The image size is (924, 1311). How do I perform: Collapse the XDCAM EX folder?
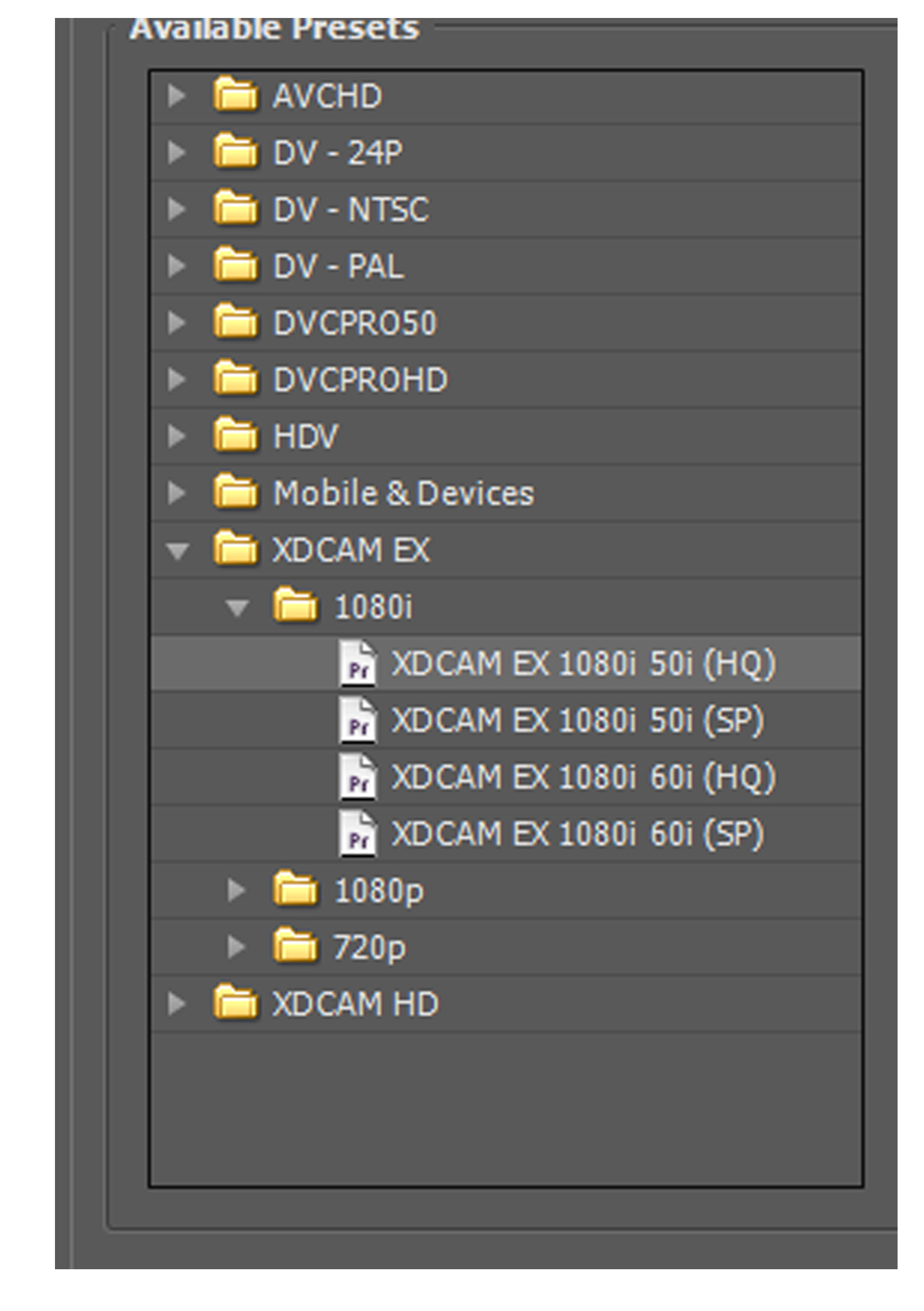click(x=177, y=550)
